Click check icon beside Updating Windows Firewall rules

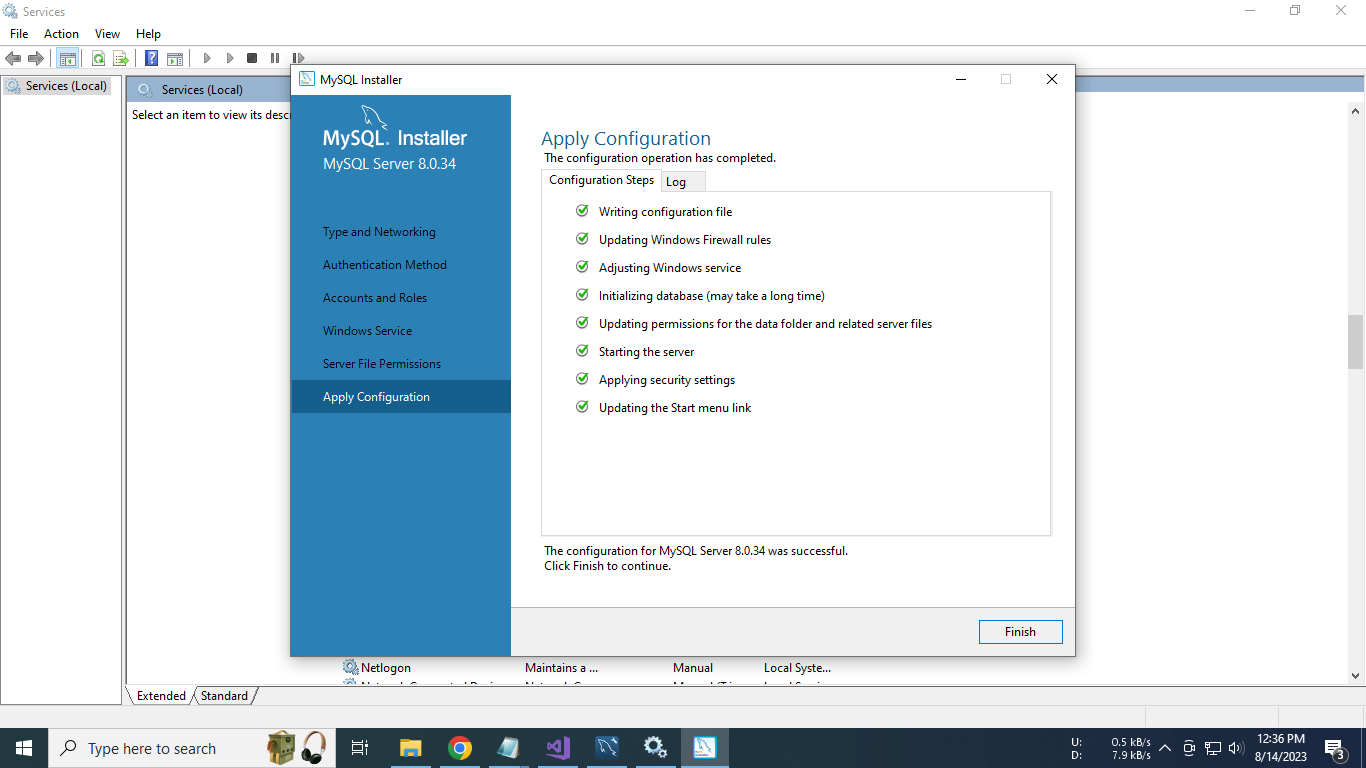(x=582, y=239)
